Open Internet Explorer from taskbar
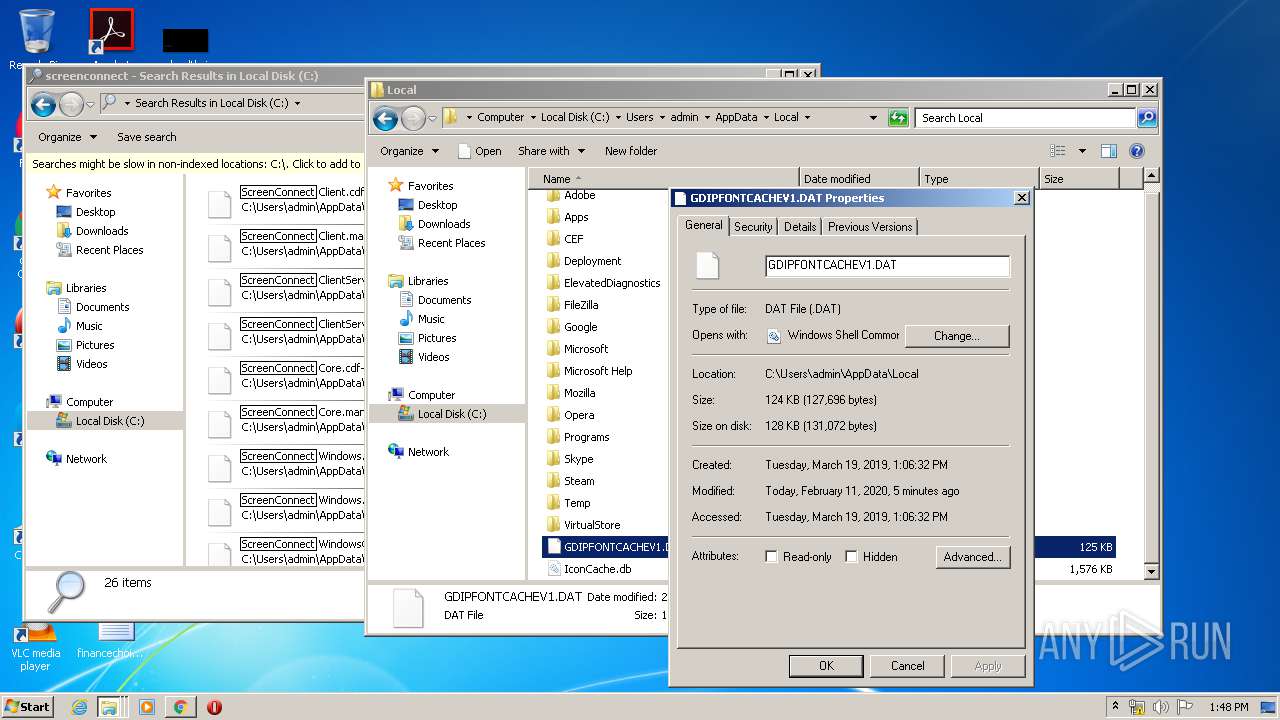This screenshot has width=1280, height=720. coord(79,707)
